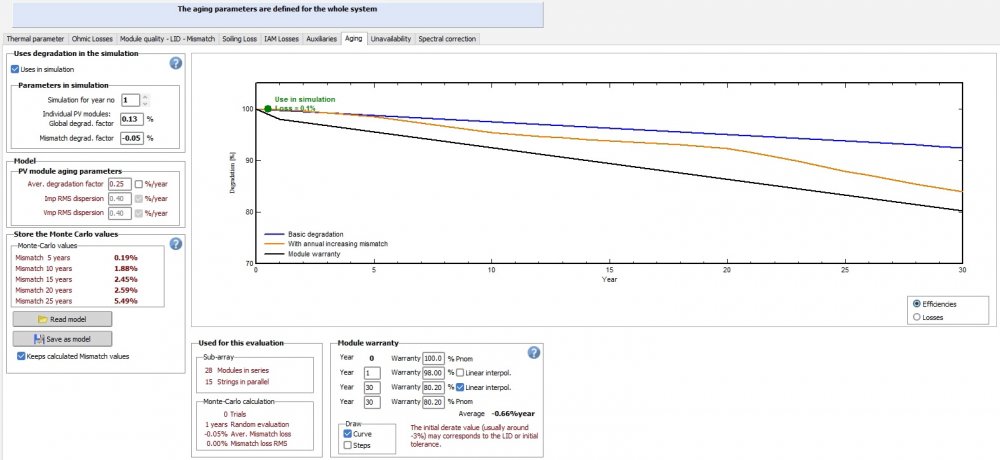Screen dimensions: 1000x460
Task: Open the Unavailability tab
Action: 391,39
